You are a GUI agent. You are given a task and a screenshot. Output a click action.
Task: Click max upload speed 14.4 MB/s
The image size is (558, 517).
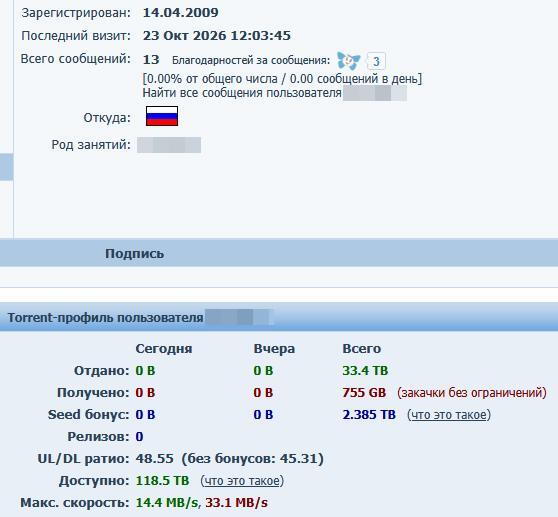tap(167, 503)
